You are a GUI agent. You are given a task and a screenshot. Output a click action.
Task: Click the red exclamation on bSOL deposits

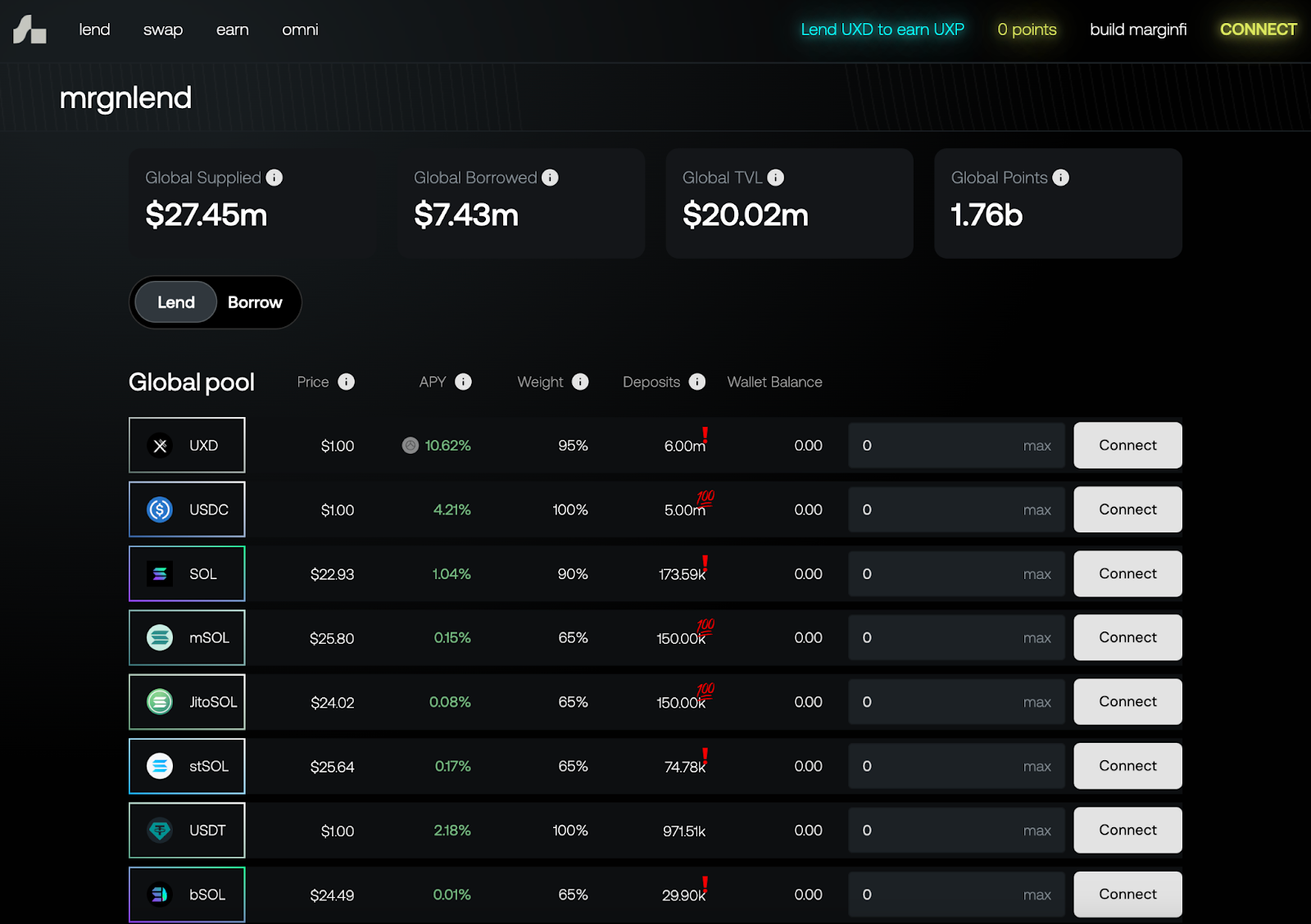pos(705,885)
